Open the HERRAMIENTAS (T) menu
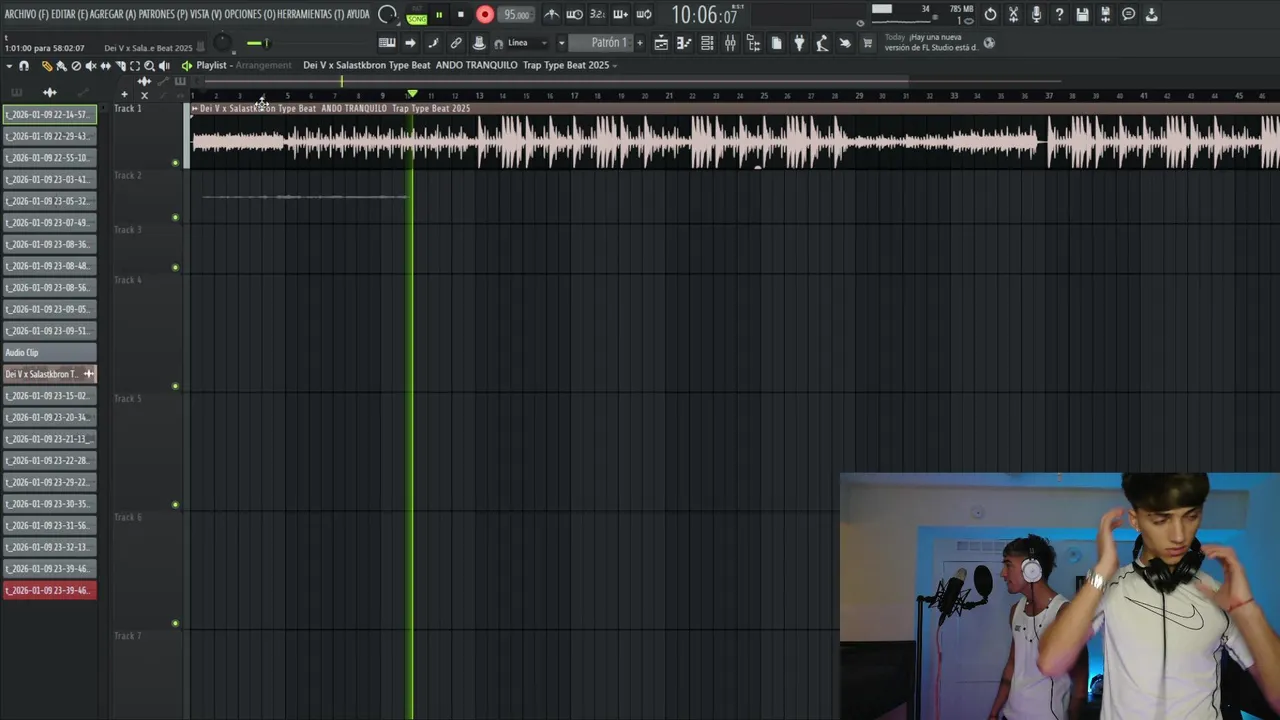The image size is (1280, 720). point(310,14)
